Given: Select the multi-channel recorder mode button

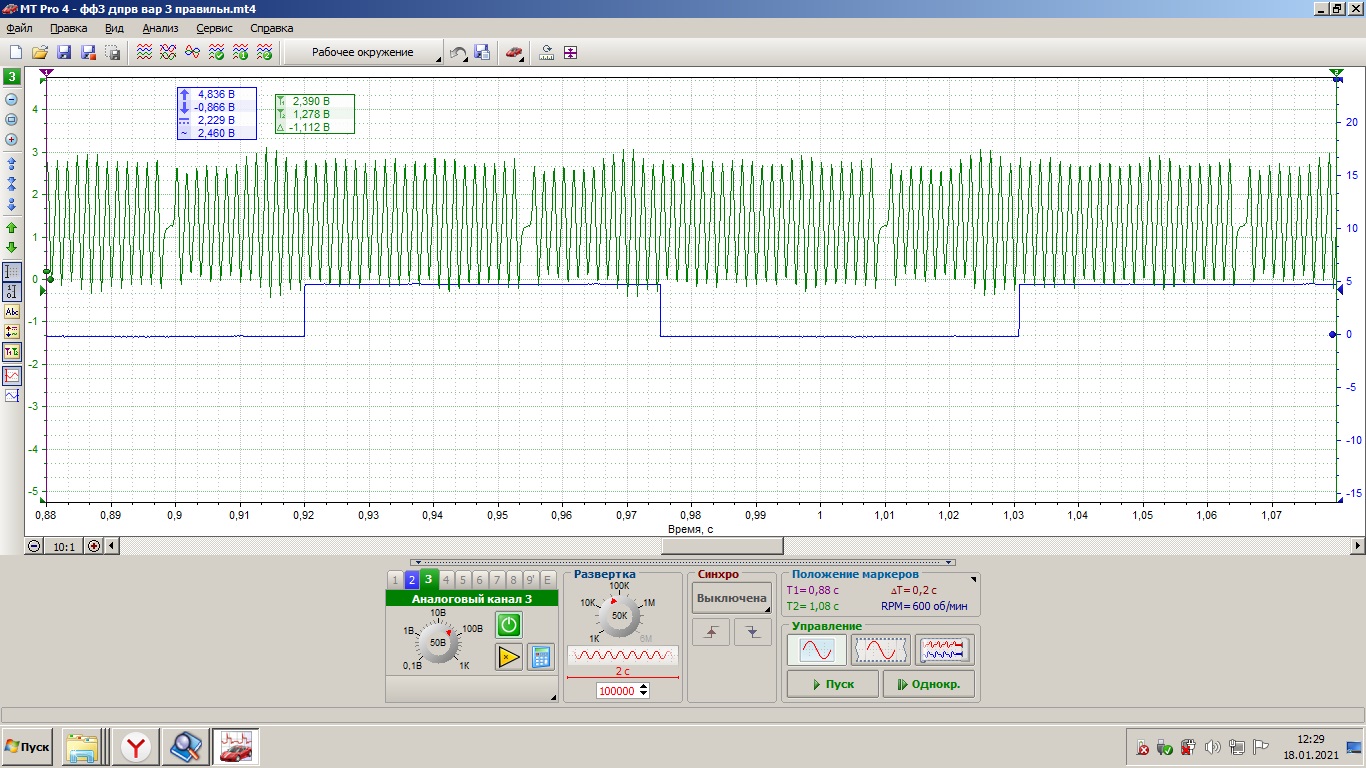Looking at the screenshot, I should [945, 650].
